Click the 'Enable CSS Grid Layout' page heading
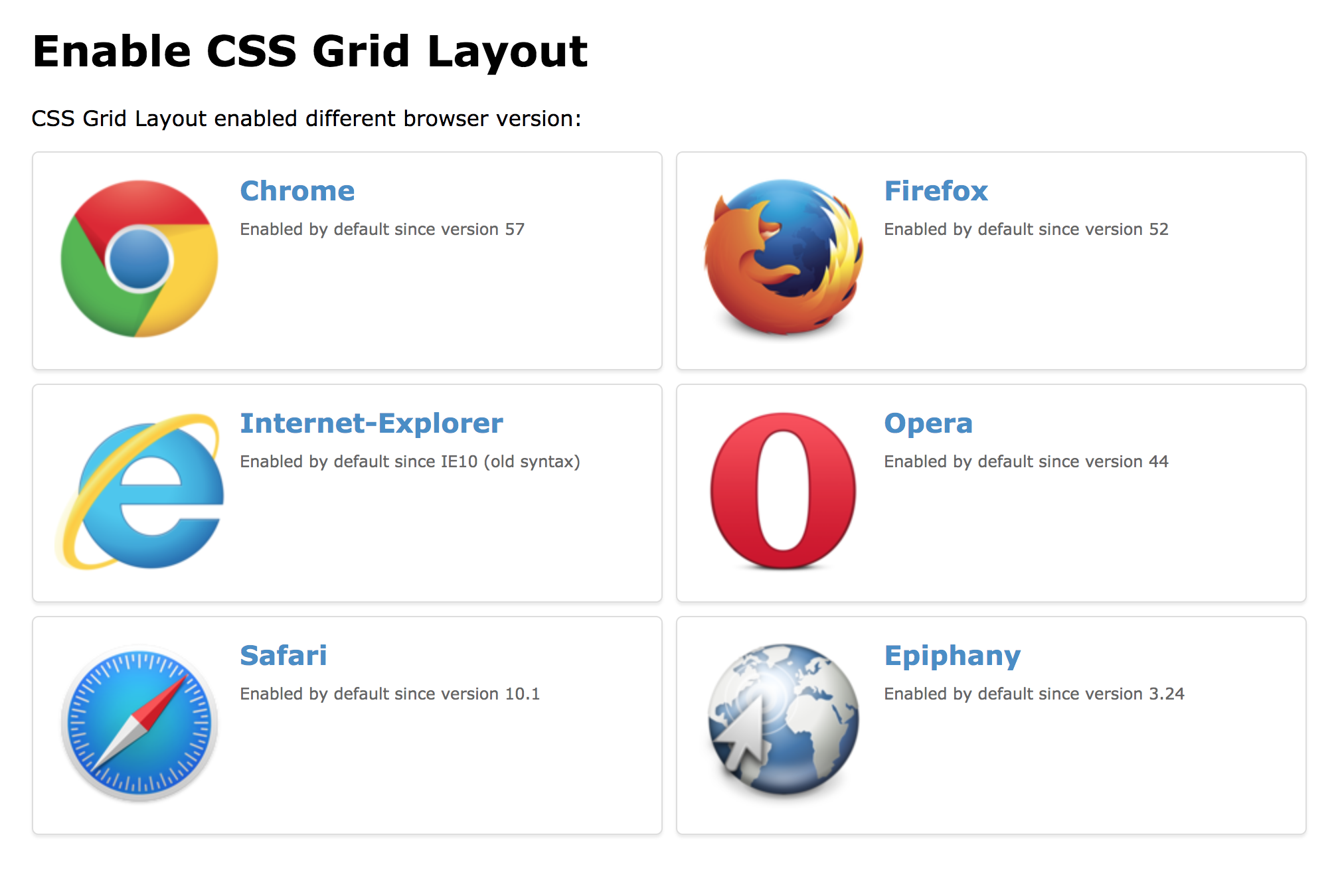Screen dimensions: 1338x896 310,53
